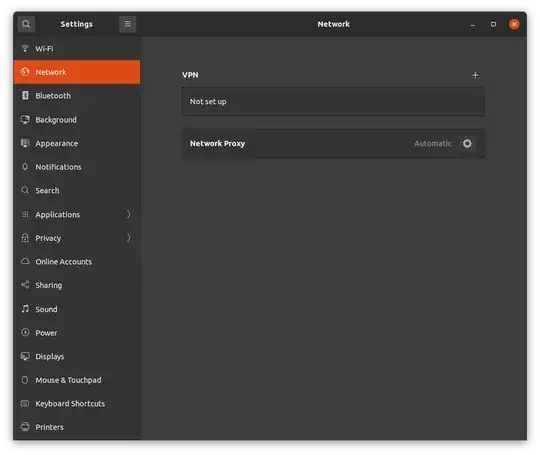
Task: Open Mouse & Touchpad settings
Action: tap(77, 380)
